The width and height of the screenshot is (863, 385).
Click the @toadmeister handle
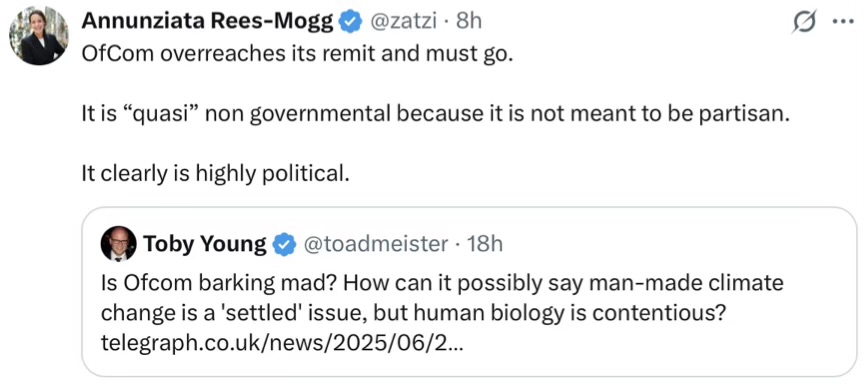coord(376,244)
